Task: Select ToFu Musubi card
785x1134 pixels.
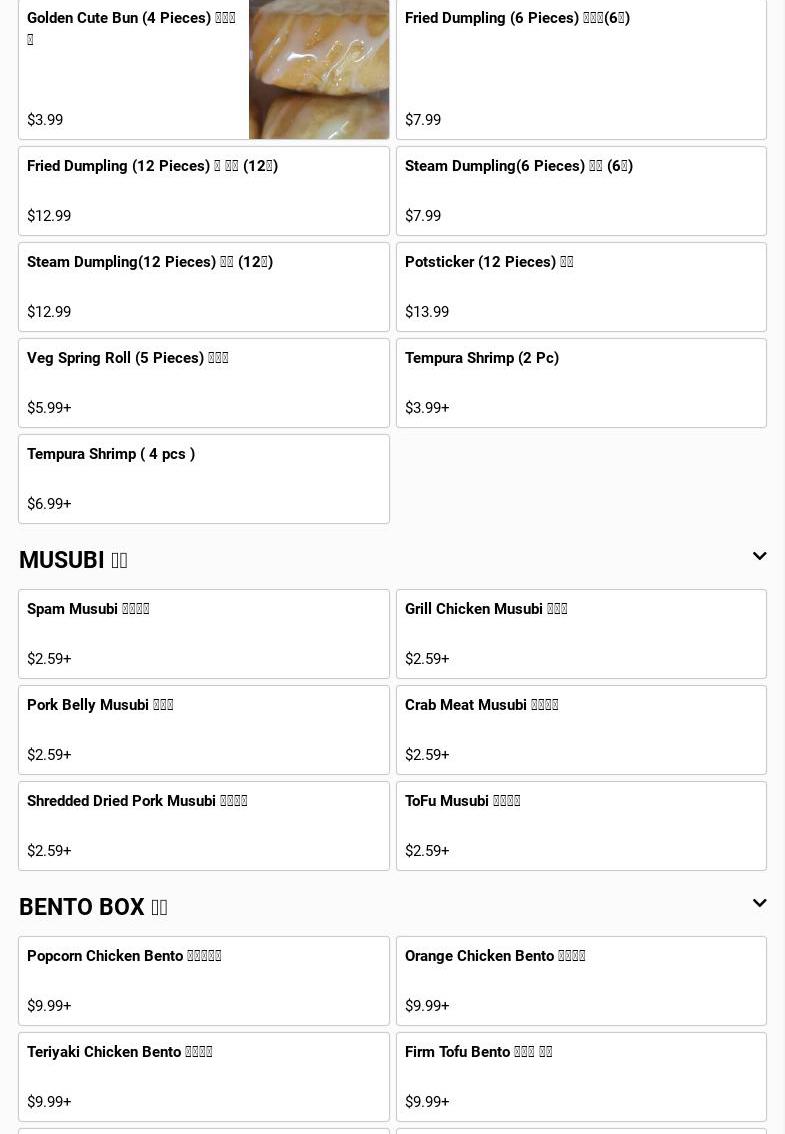Action: 581,826
